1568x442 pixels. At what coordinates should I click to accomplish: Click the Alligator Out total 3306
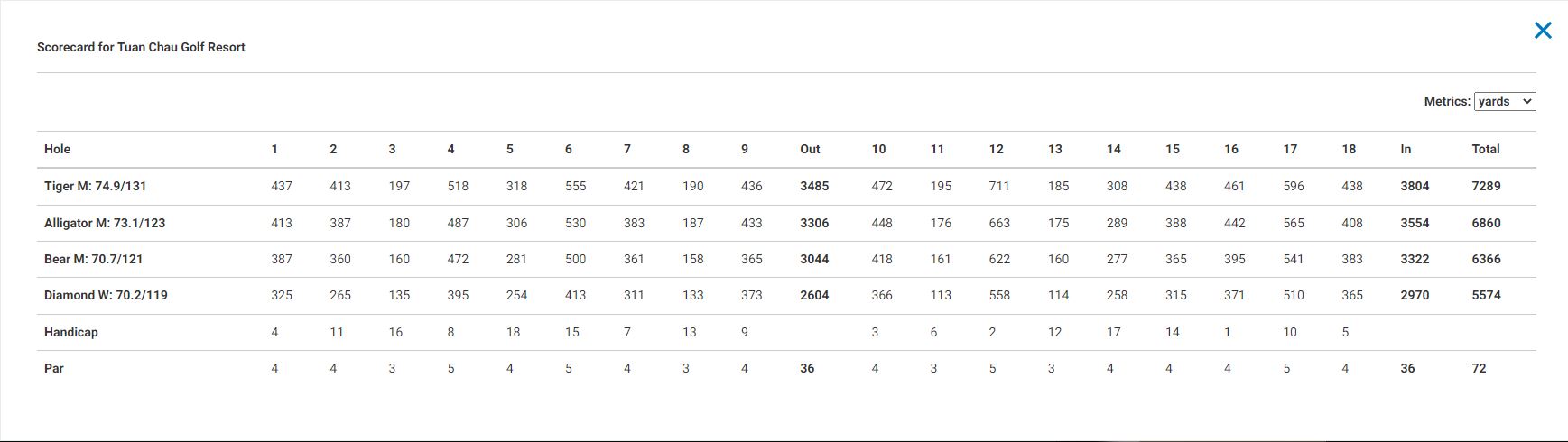coord(814,223)
